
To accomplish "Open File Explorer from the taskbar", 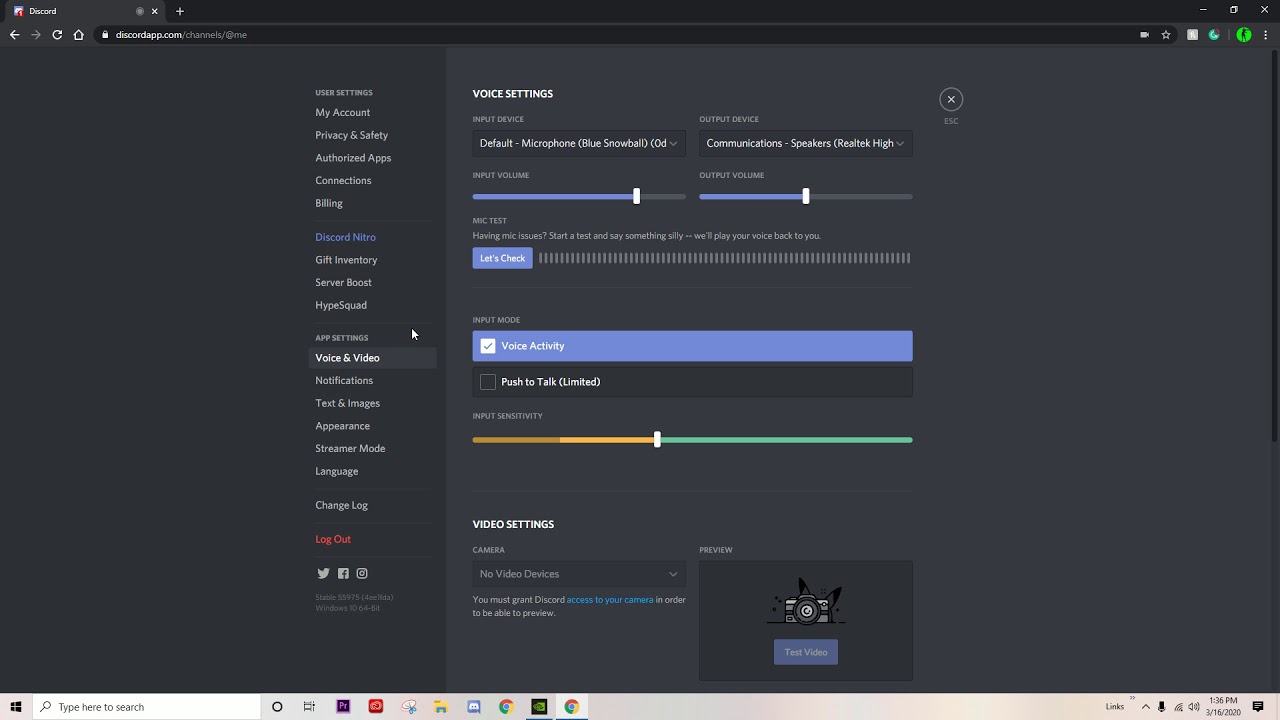I will pos(441,706).
